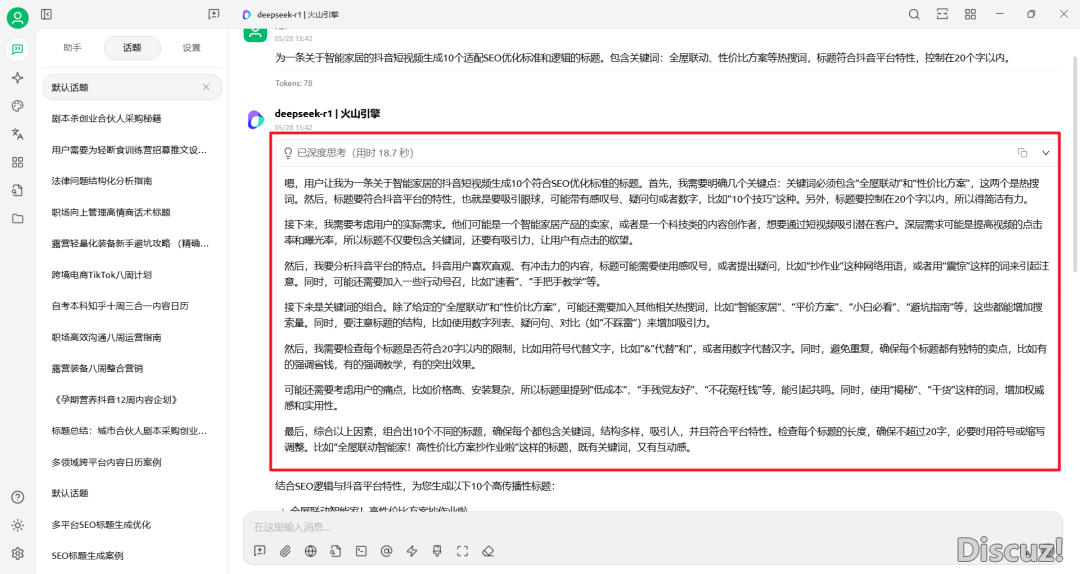The height and width of the screenshot is (574, 1080).
Task: Click the reply sender name deepseek-r1 | 火山引擎
Action: click(x=327, y=114)
